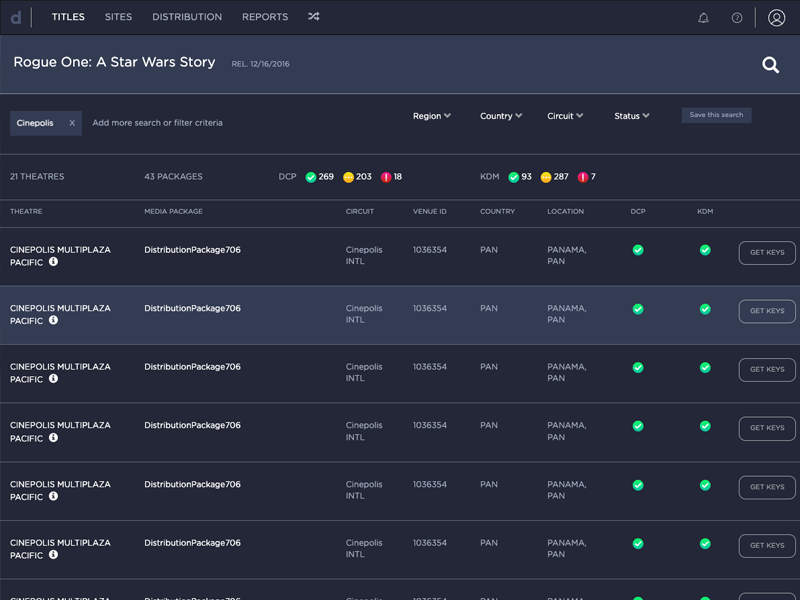Open the DISTRIBUTION tab

[x=187, y=17]
